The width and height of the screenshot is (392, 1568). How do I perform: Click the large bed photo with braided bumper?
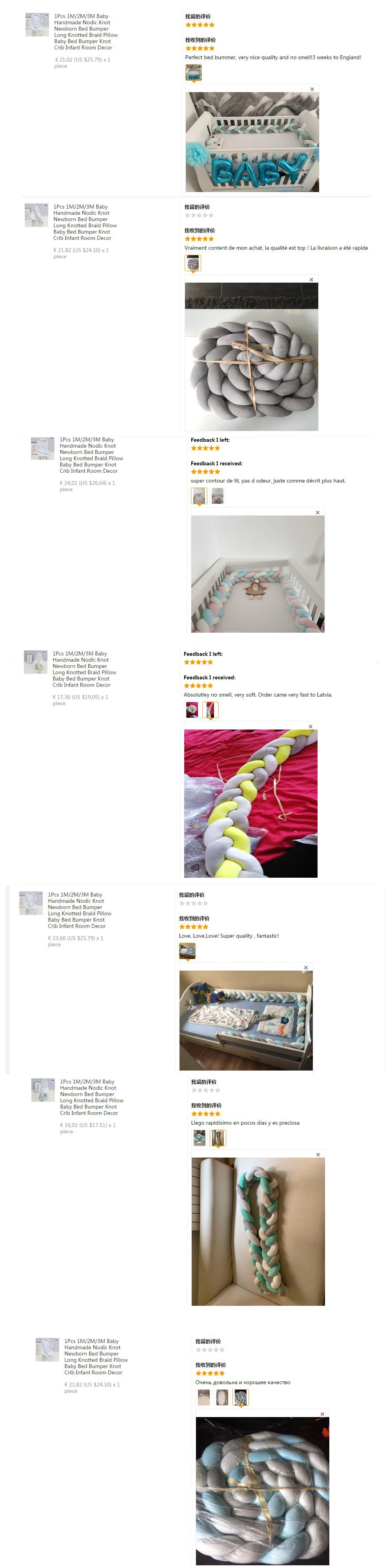(246, 1020)
